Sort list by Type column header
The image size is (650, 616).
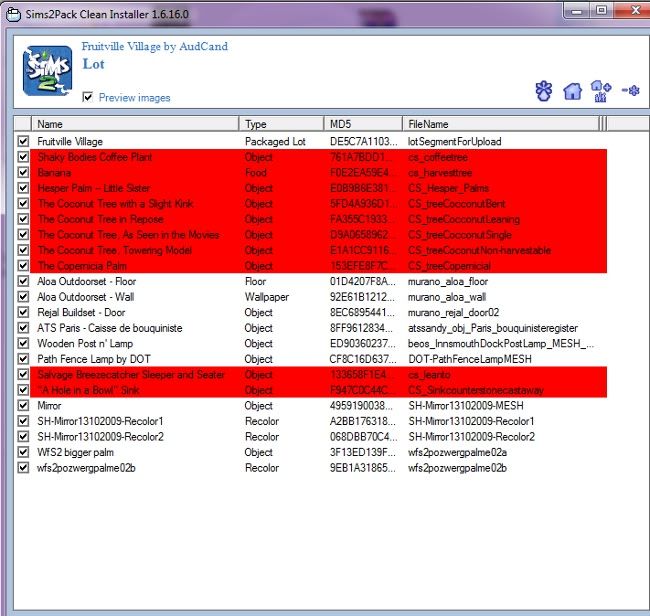[281, 124]
